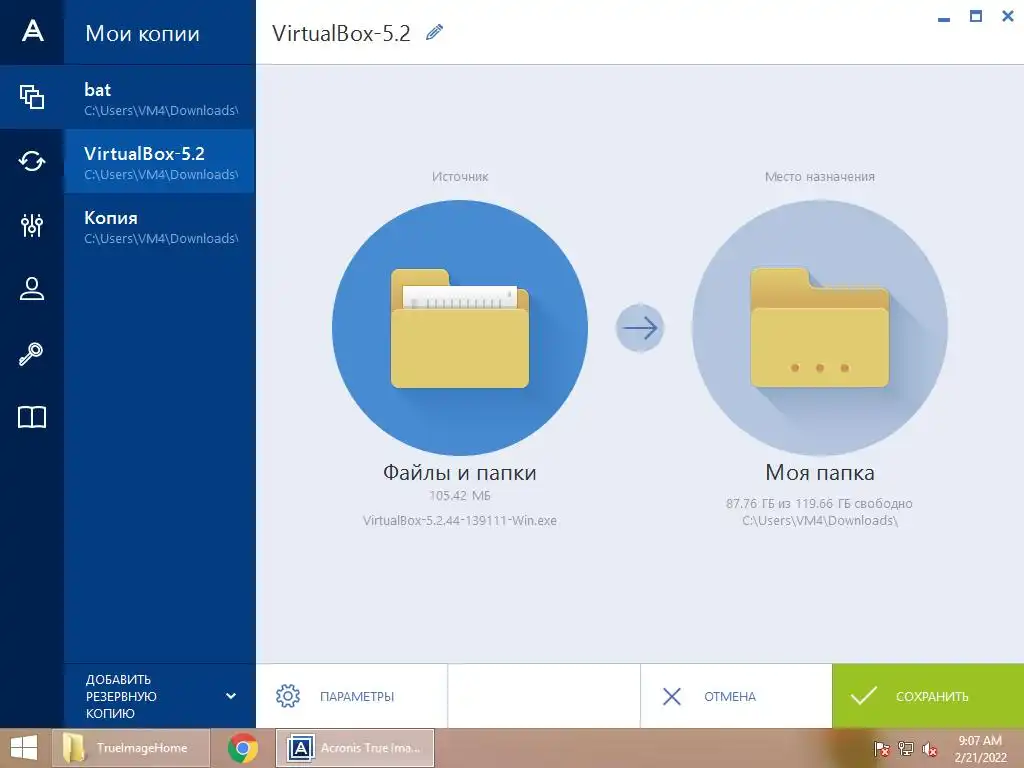The height and width of the screenshot is (768, 1024).
Task: Click the destination path C:\Users\VM4\Downloads\ text
Action: coord(820,520)
